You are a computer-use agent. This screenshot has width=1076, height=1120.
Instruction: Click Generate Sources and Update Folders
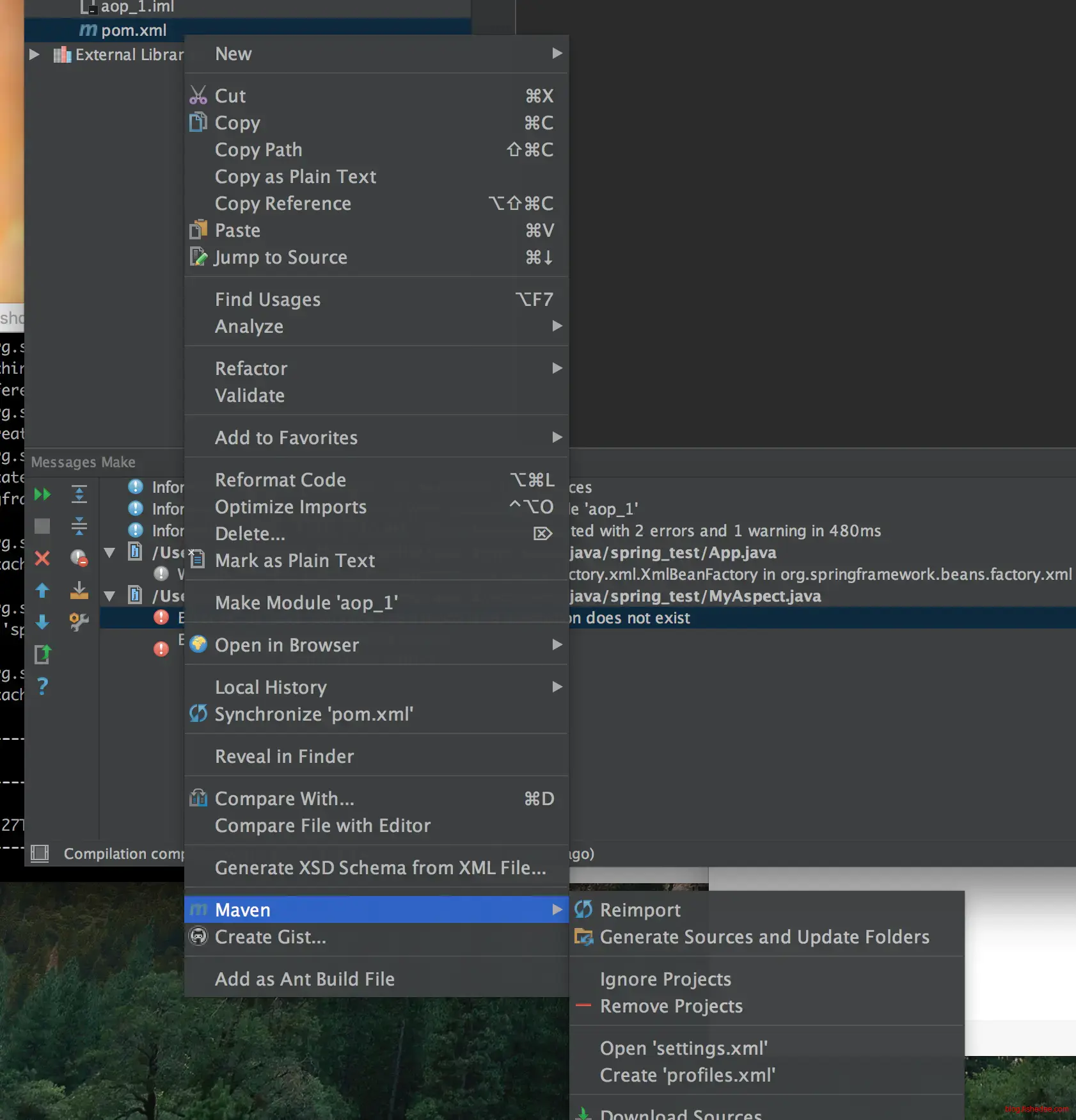click(764, 937)
